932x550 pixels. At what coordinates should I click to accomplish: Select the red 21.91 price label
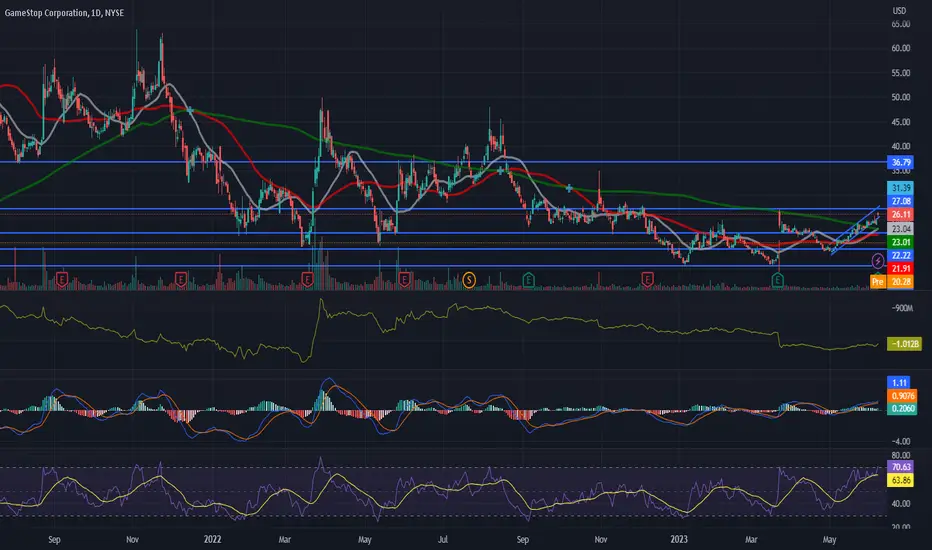pyautogui.click(x=900, y=269)
